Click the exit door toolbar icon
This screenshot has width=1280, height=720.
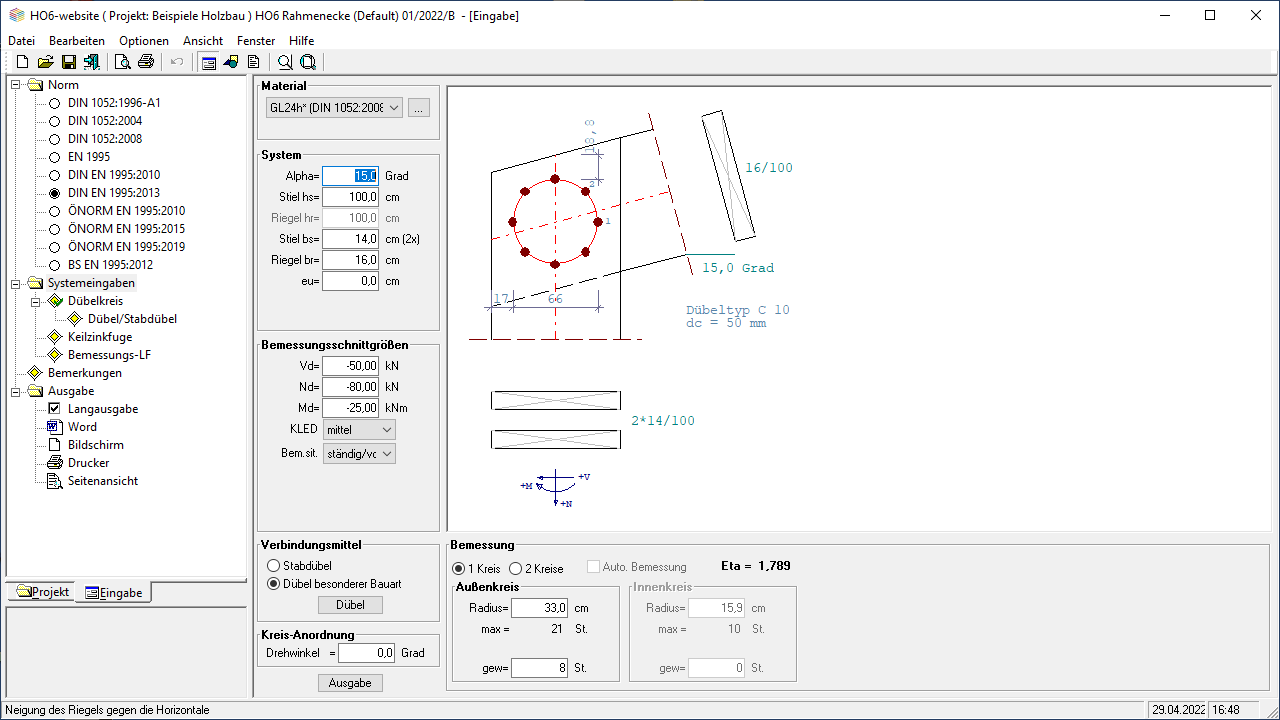tap(92, 62)
